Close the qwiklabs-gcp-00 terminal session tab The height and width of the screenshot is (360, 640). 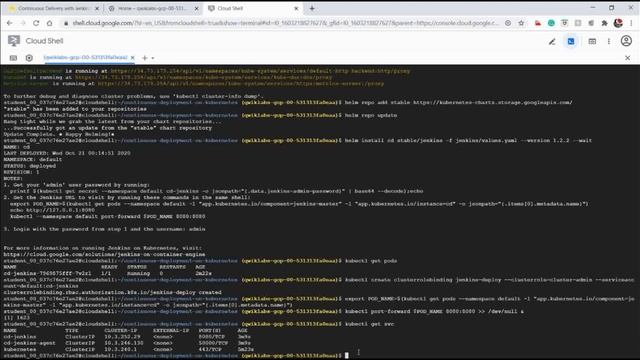point(133,58)
